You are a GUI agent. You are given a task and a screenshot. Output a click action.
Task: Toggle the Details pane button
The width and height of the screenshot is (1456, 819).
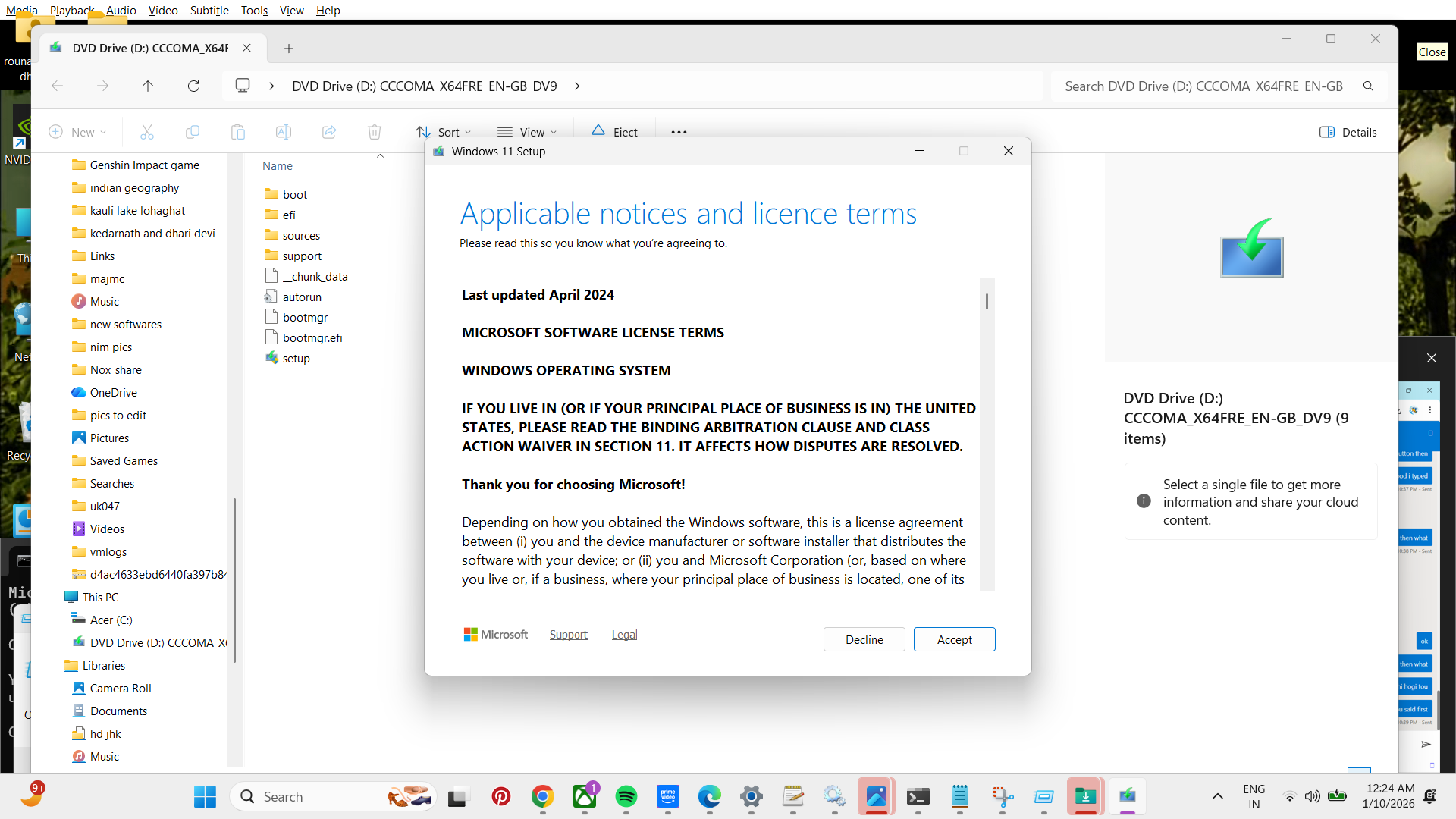pos(1348,132)
